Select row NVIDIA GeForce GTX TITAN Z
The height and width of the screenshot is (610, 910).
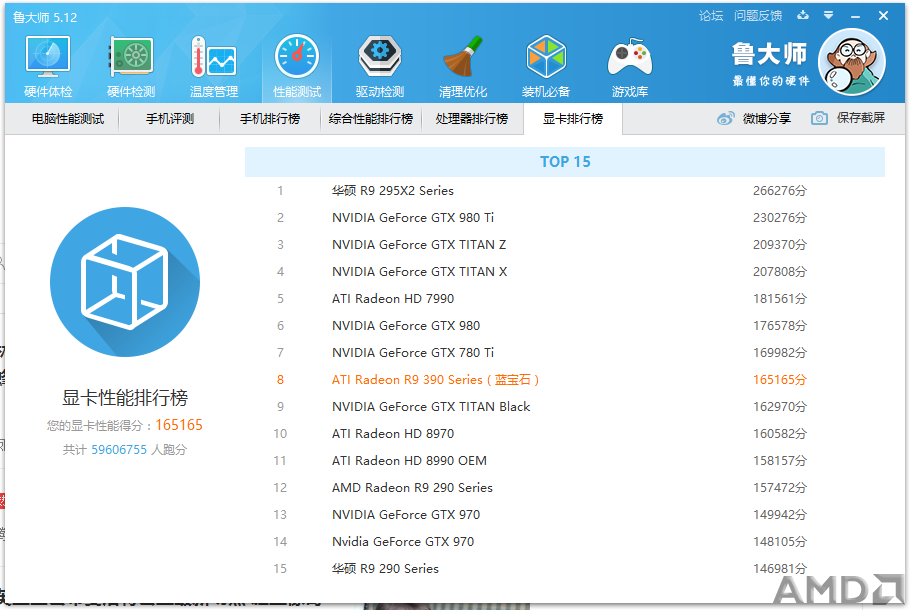pyautogui.click(x=565, y=244)
